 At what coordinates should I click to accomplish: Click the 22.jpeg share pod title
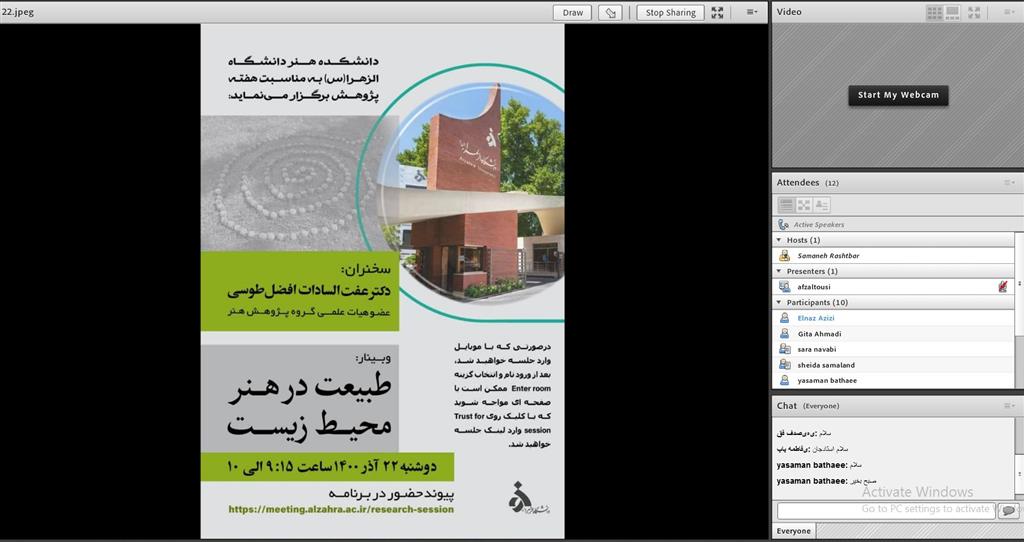[x=18, y=12]
